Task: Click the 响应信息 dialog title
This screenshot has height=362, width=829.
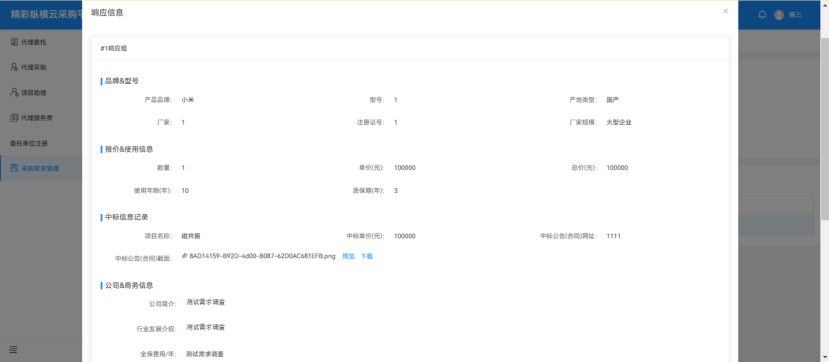Action: click(x=107, y=13)
